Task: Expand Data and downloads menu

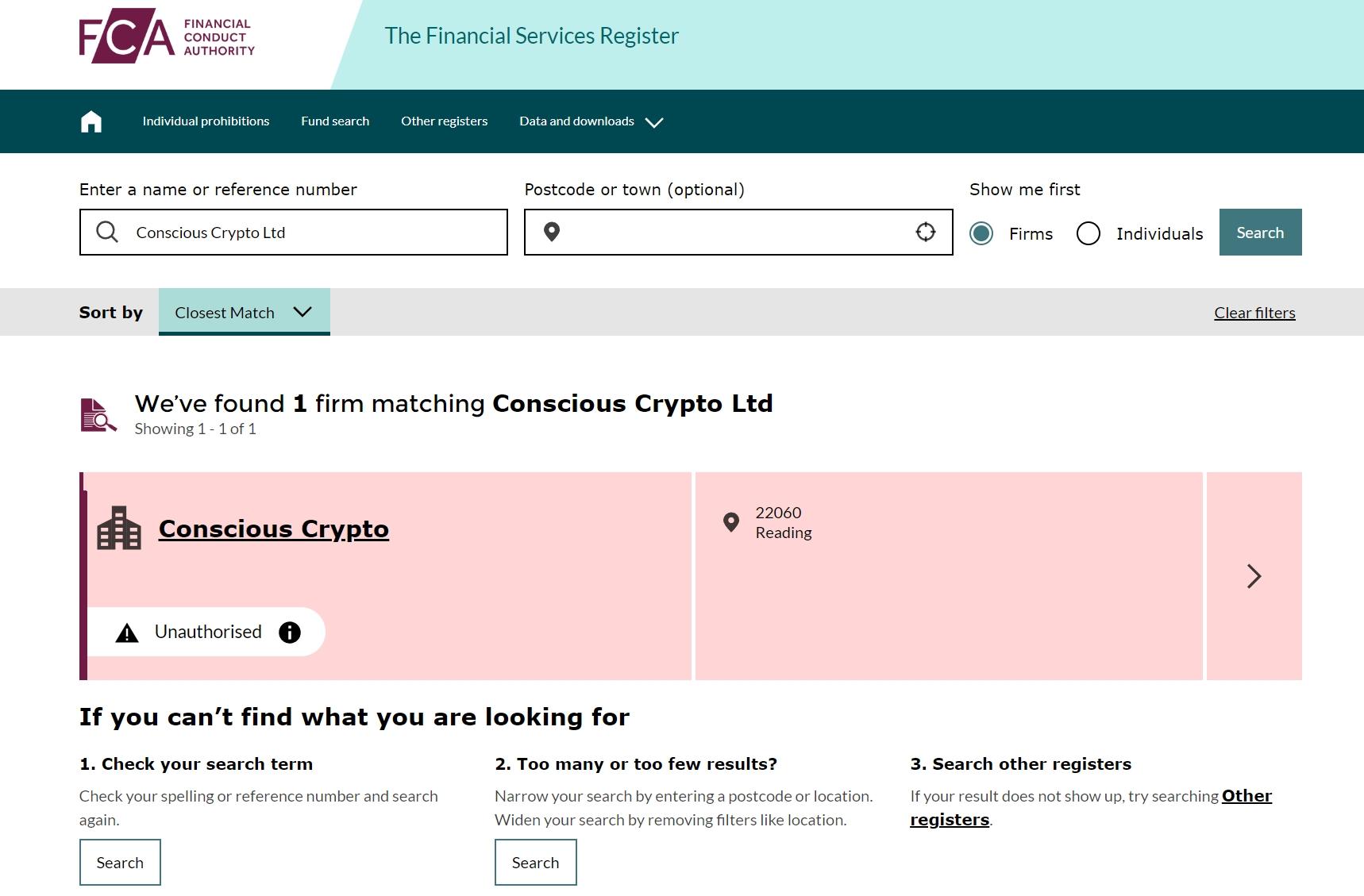Action: 591,121
